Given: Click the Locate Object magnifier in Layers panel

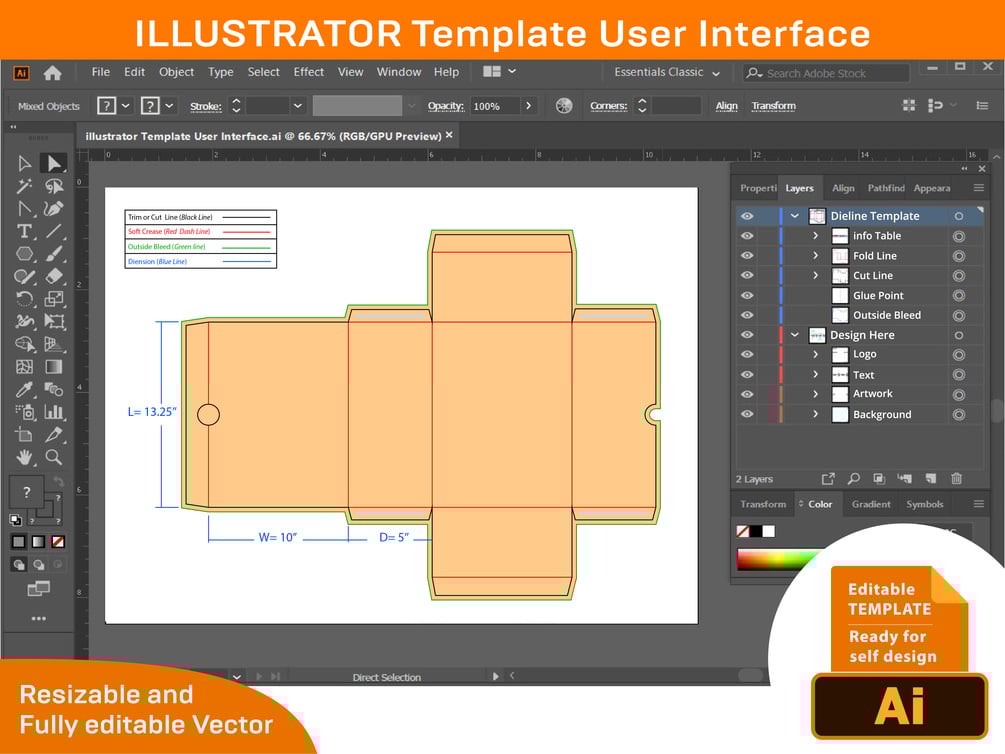Looking at the screenshot, I should tap(854, 478).
